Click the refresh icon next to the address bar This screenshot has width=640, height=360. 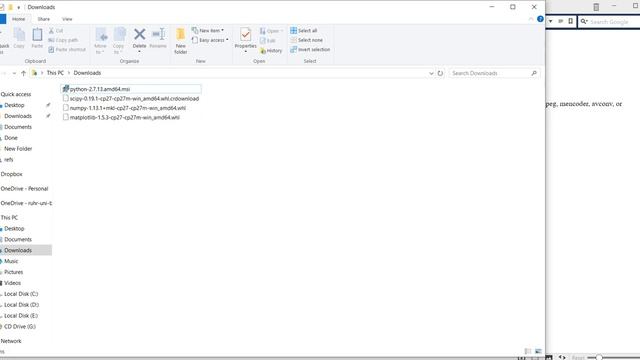point(440,73)
